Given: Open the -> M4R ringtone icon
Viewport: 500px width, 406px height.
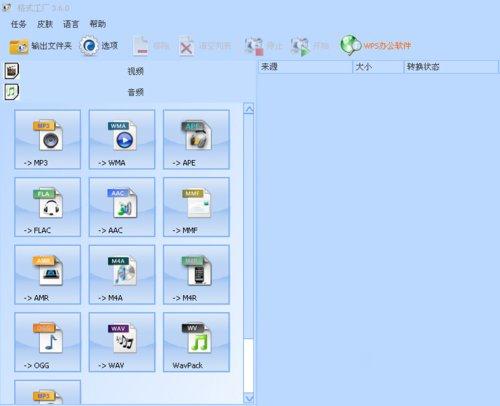Looking at the screenshot, I should pyautogui.click(x=196, y=275).
